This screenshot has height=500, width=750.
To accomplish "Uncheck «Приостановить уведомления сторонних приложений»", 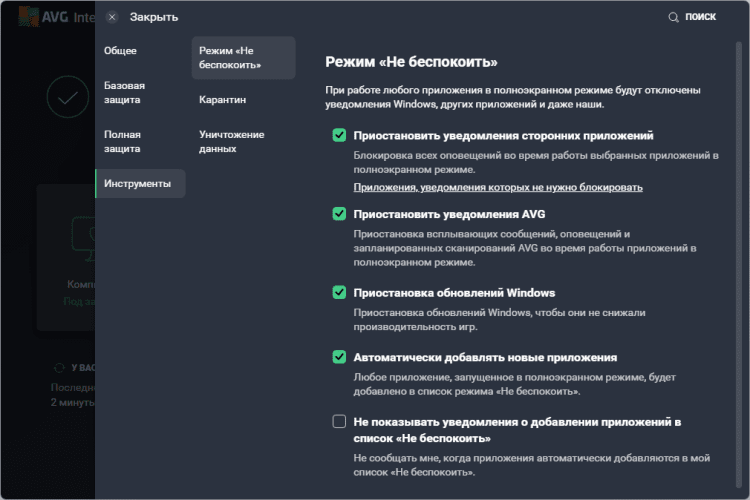I will click(x=339, y=136).
